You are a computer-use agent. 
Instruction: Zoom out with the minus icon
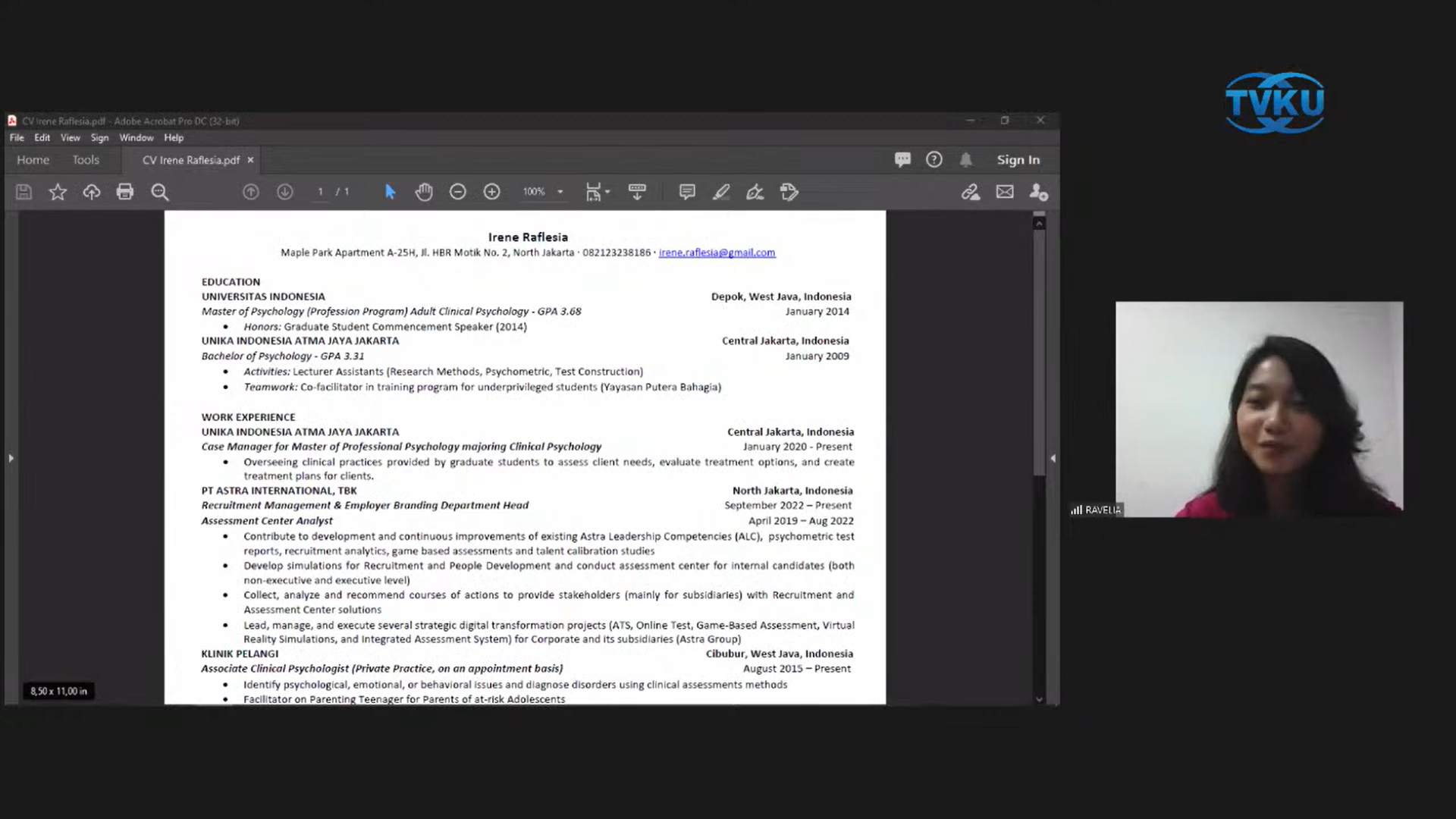(458, 192)
